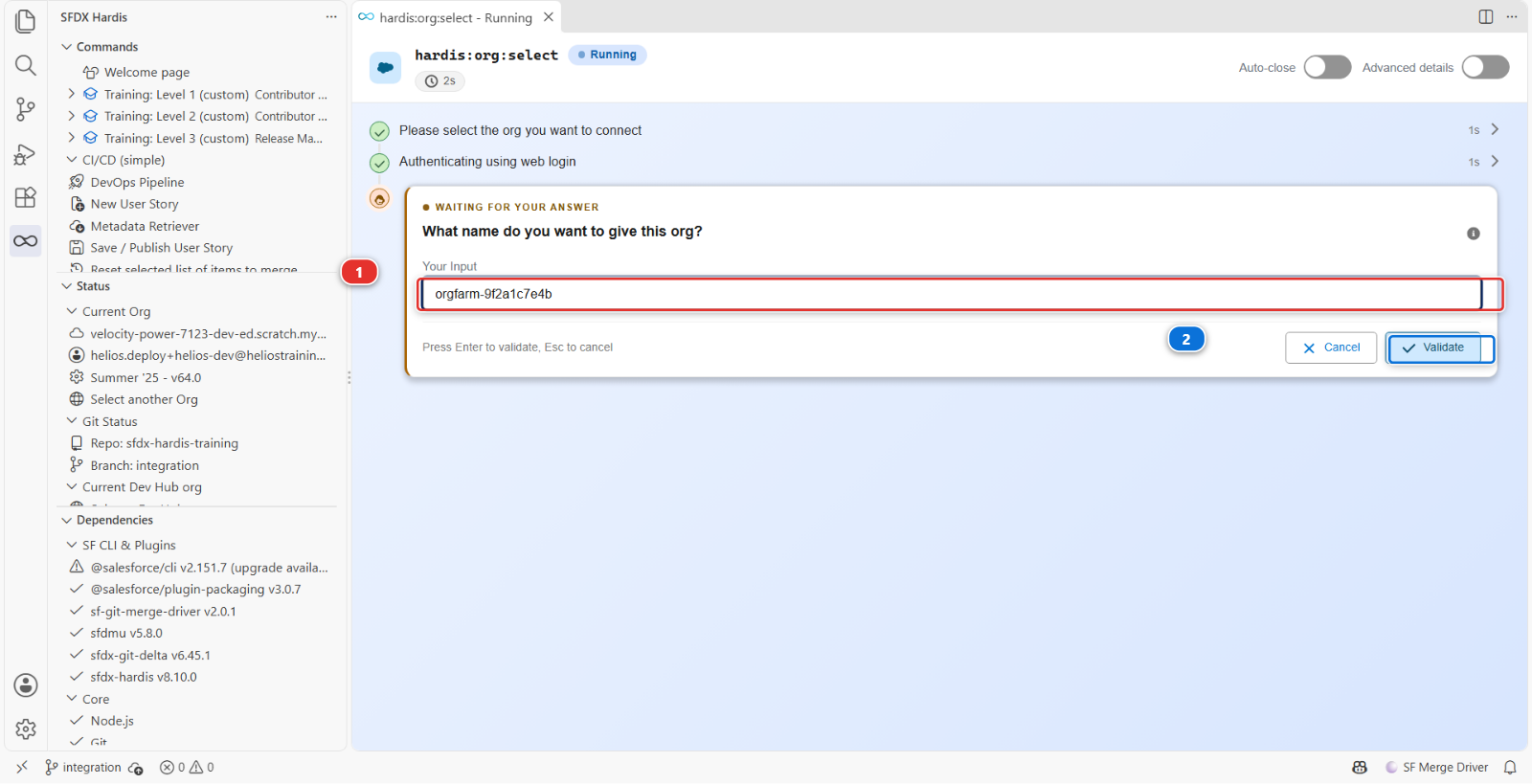Open the Search view icon

click(26, 65)
